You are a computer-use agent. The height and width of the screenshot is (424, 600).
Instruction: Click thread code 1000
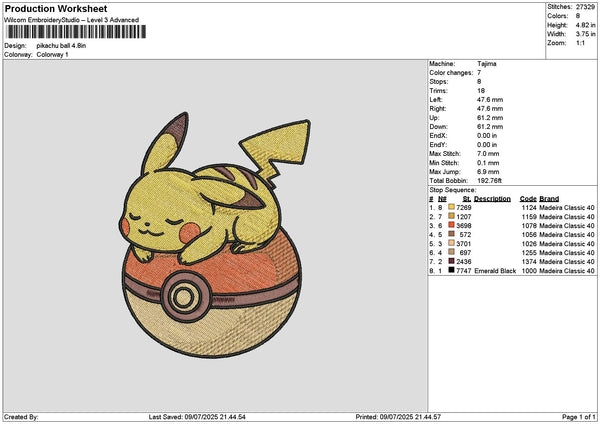pyautogui.click(x=529, y=271)
